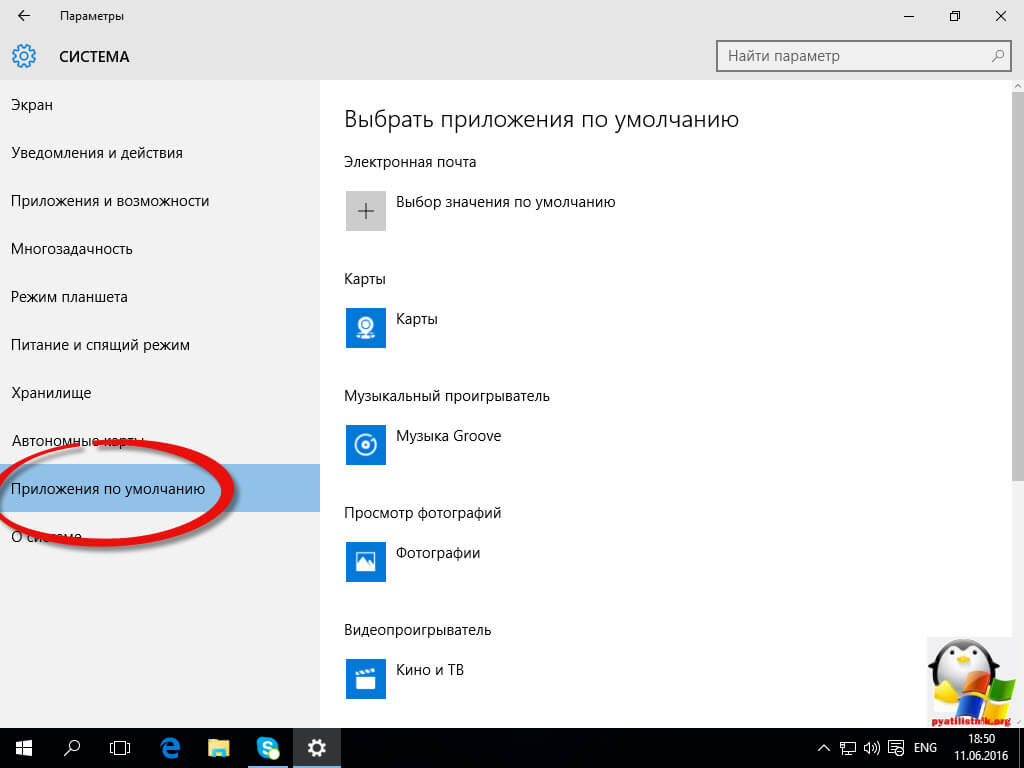Click the Кино и ТВ app icon
1024x768 pixels.
(366, 679)
